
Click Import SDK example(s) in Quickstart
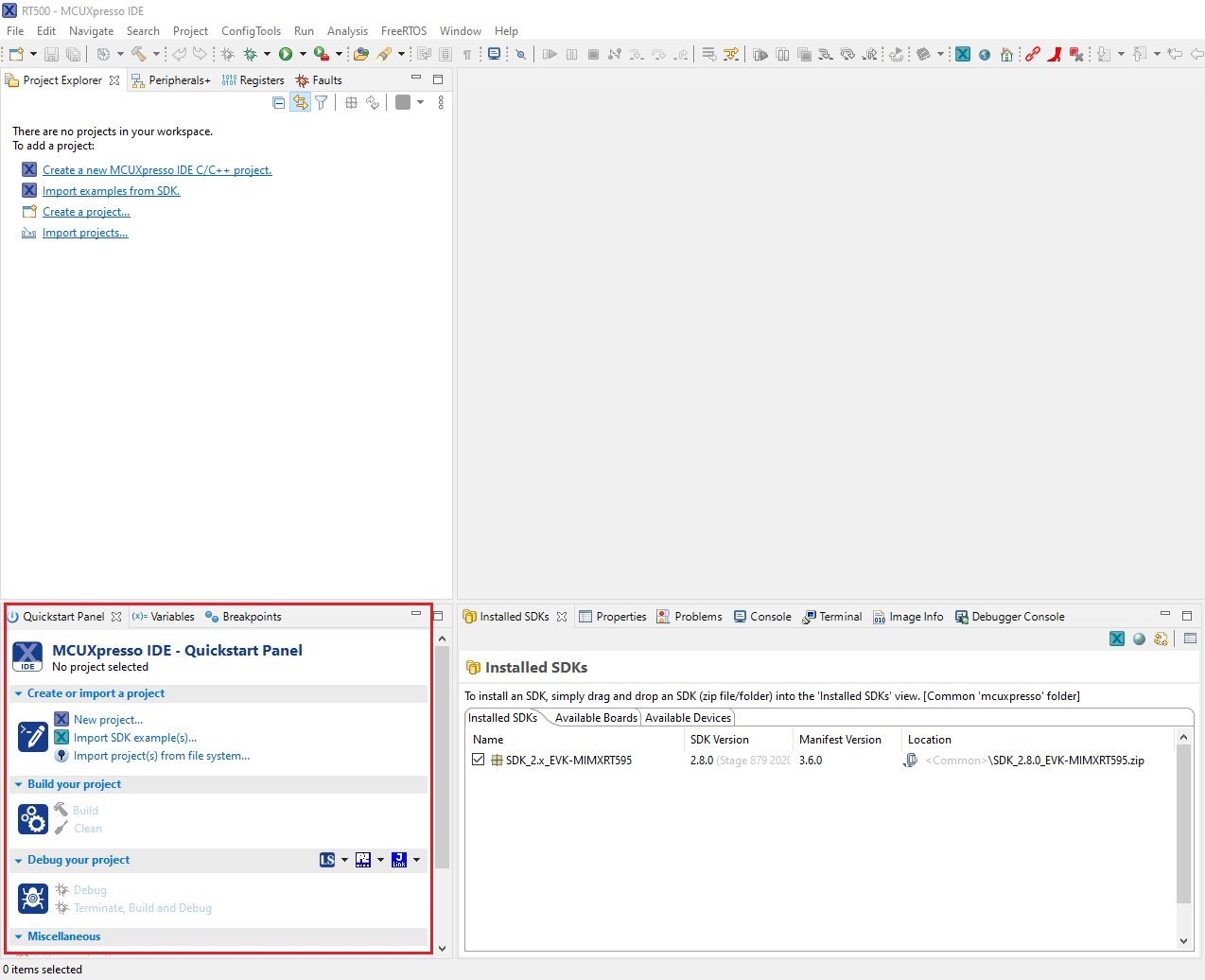[135, 738]
